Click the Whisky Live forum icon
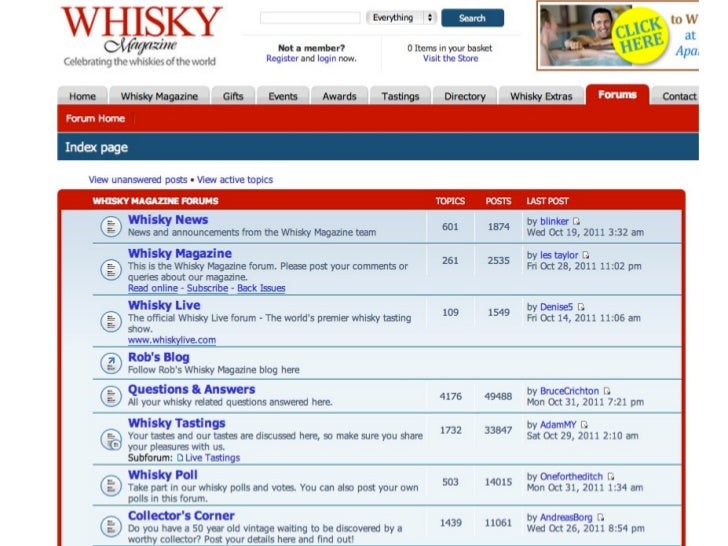The height and width of the screenshot is (546, 728). [x=111, y=321]
